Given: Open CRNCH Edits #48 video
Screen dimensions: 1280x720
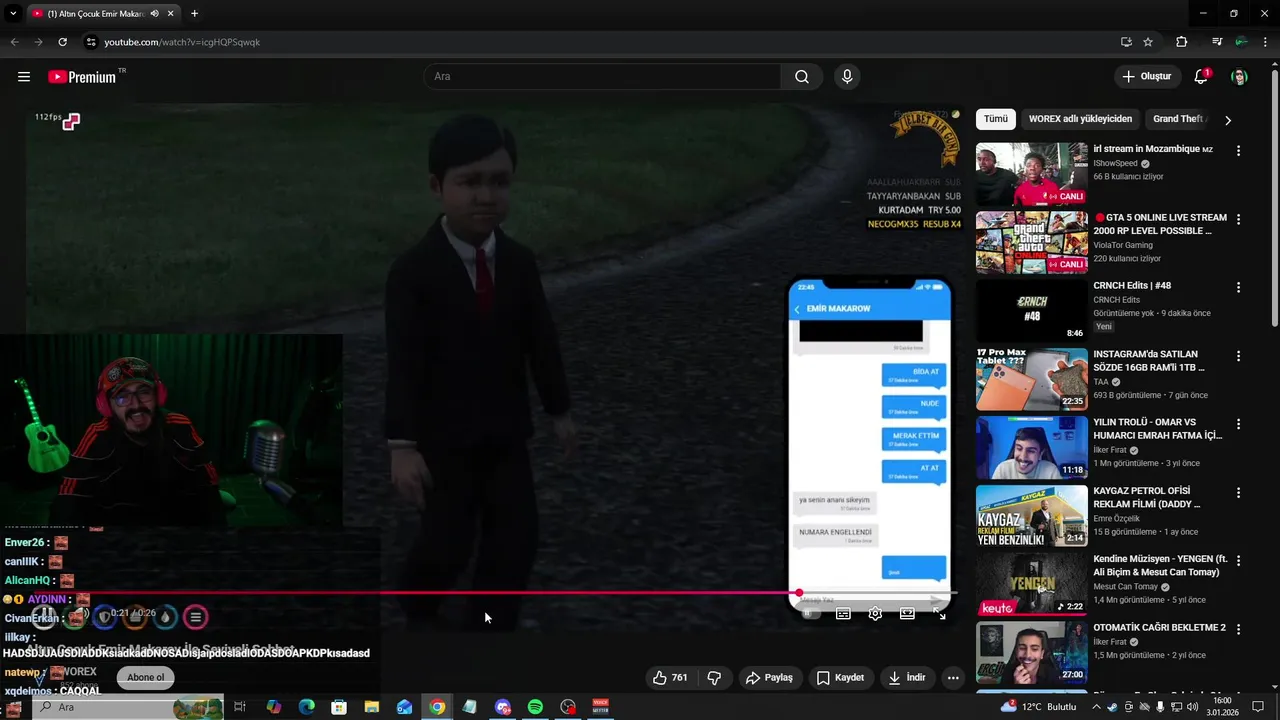Looking at the screenshot, I should tap(1031, 311).
